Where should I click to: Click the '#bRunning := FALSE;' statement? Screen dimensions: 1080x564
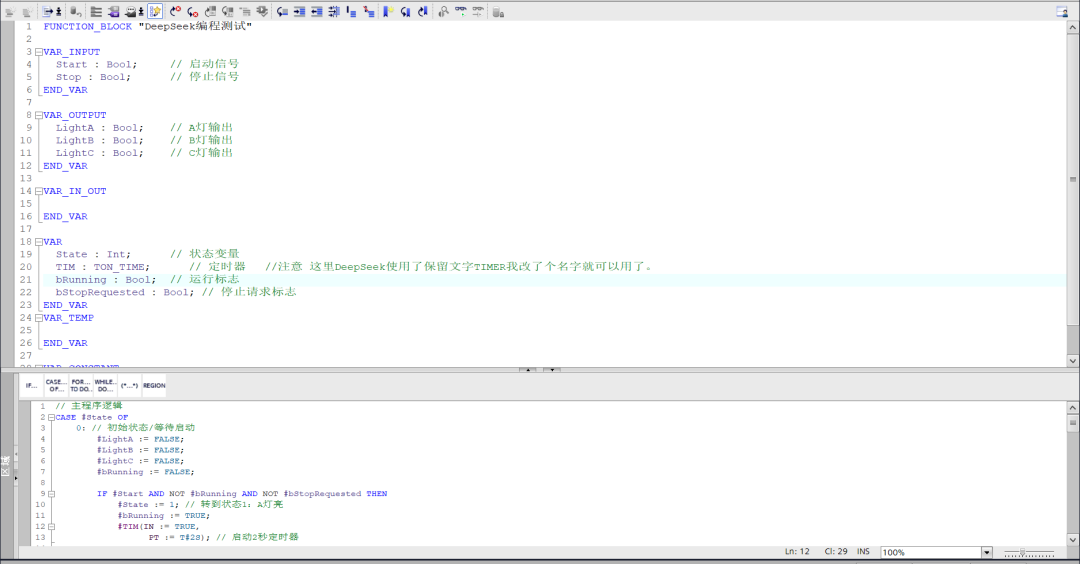145,472
